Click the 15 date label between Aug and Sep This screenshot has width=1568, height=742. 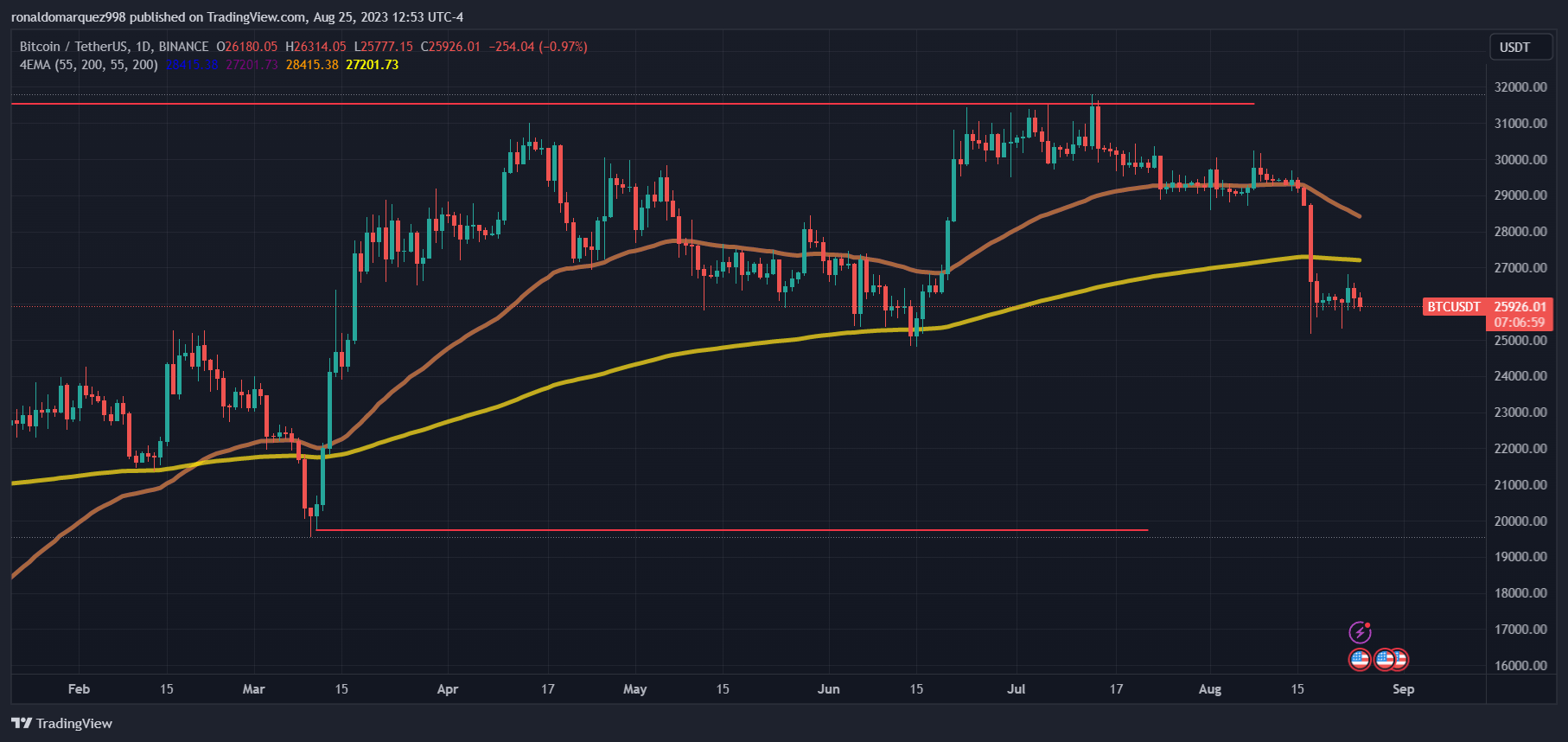(1297, 689)
